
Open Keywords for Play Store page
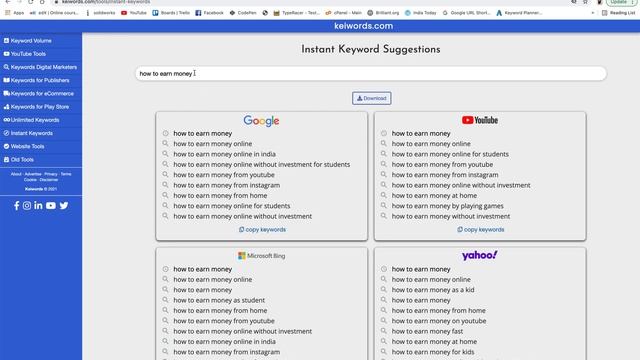[x=36, y=107]
